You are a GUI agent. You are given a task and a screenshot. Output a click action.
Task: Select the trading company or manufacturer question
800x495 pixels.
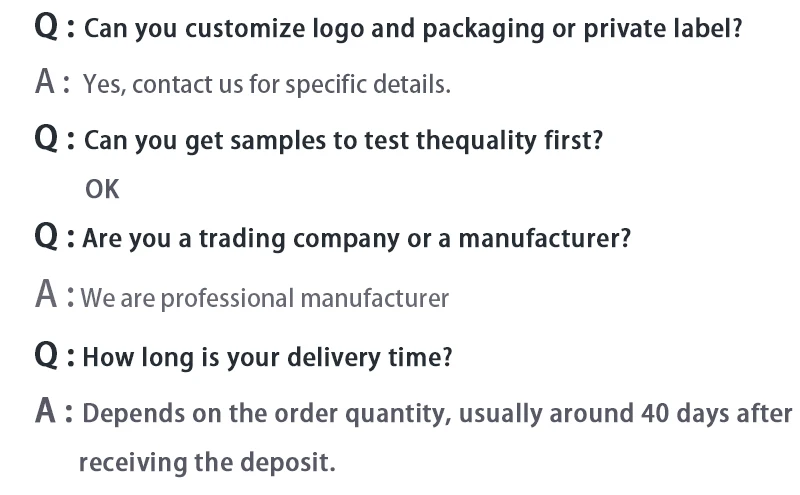356,239
